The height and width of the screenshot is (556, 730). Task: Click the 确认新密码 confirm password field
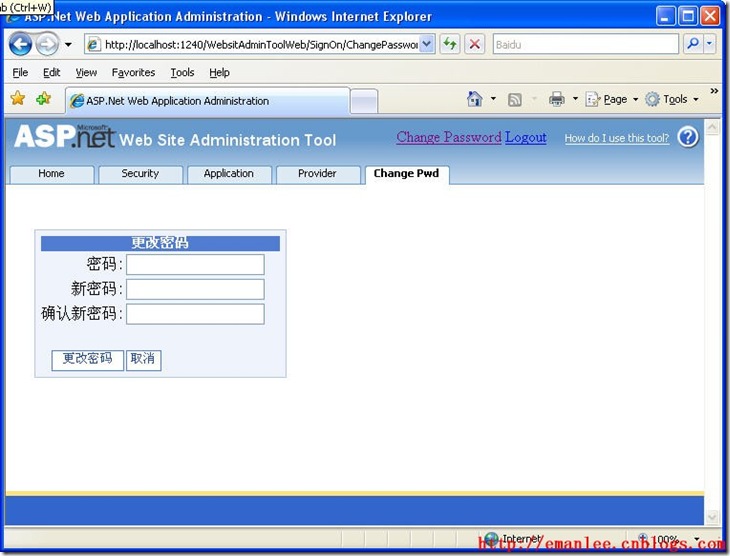(x=195, y=313)
